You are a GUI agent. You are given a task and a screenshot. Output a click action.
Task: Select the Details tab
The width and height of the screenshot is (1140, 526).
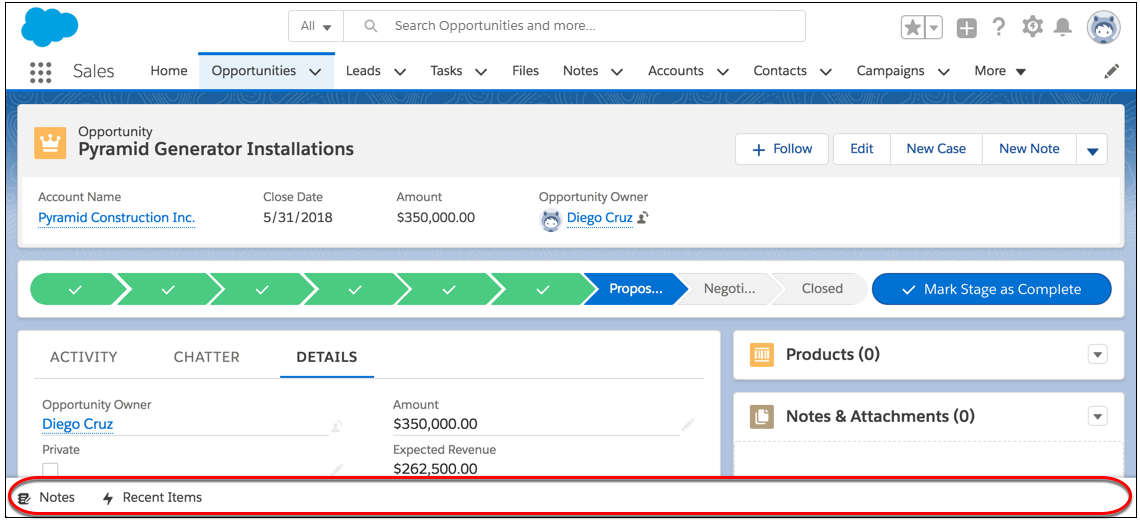click(327, 357)
